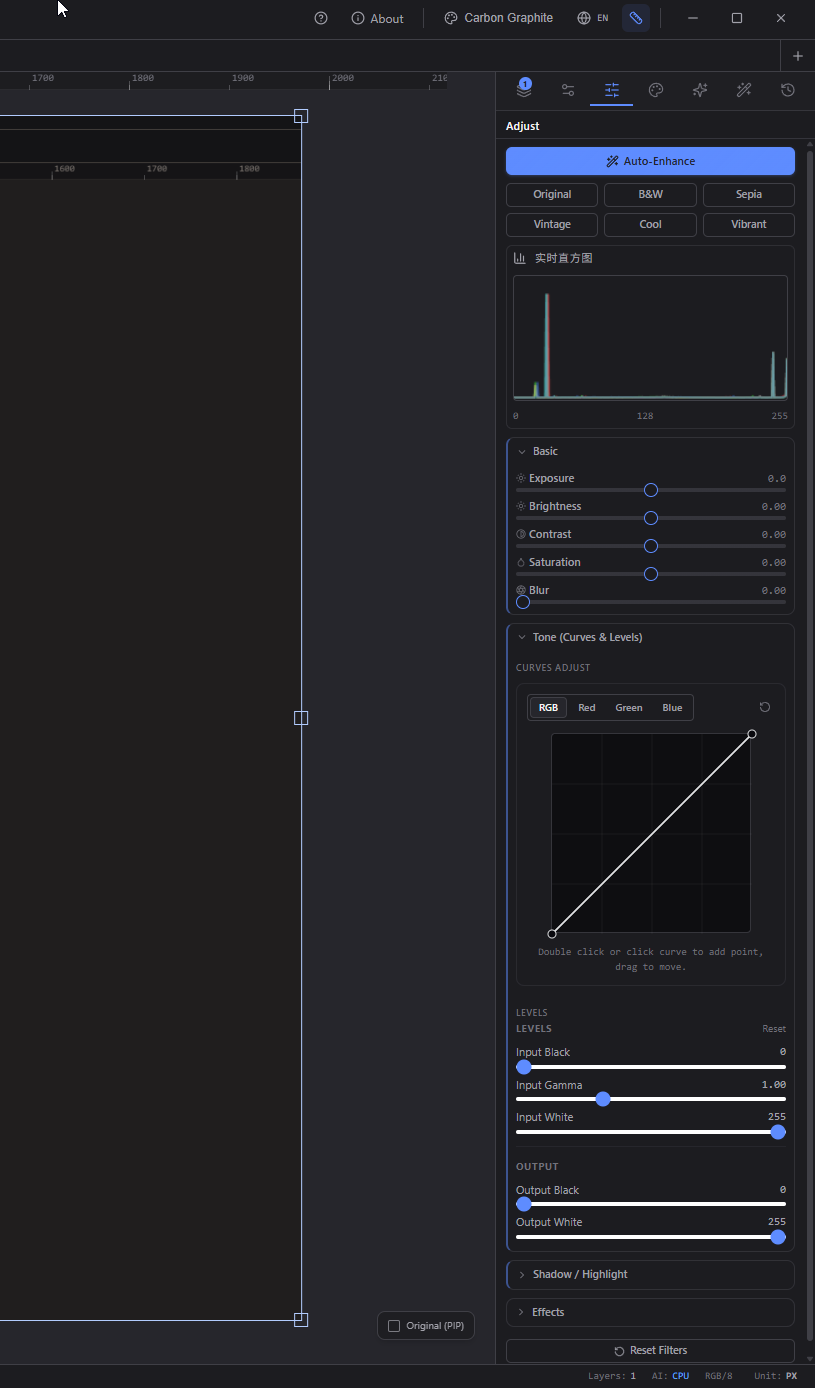
Task: Select the Blue curve channel
Action: 672,708
